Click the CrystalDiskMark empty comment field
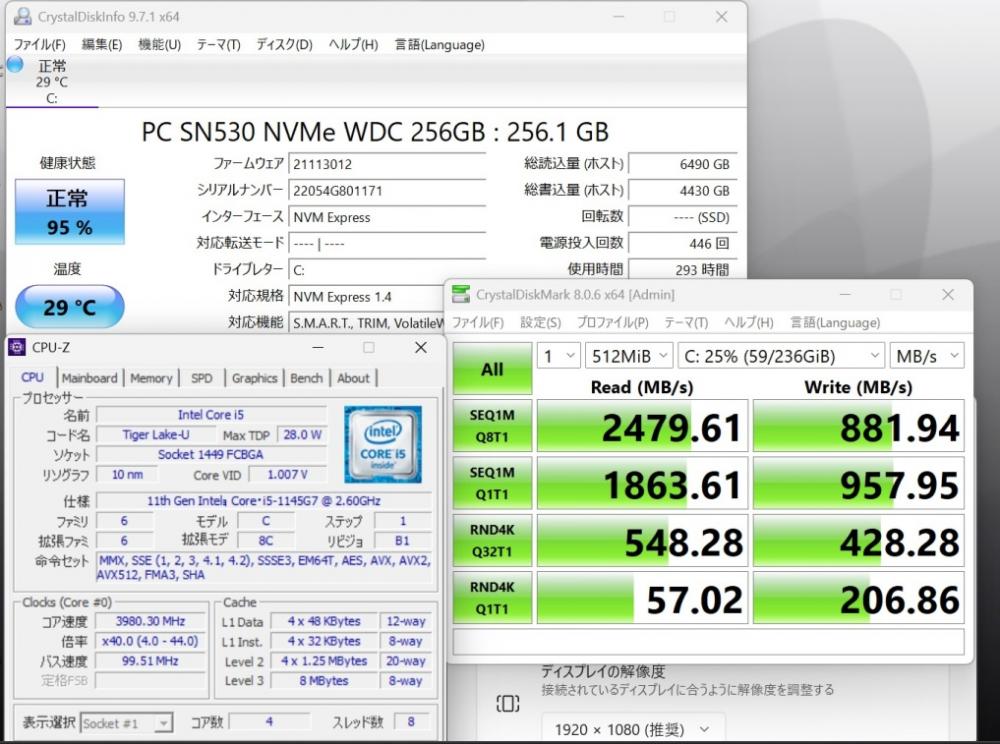Screen dimensions: 1000x744 tap(709, 641)
